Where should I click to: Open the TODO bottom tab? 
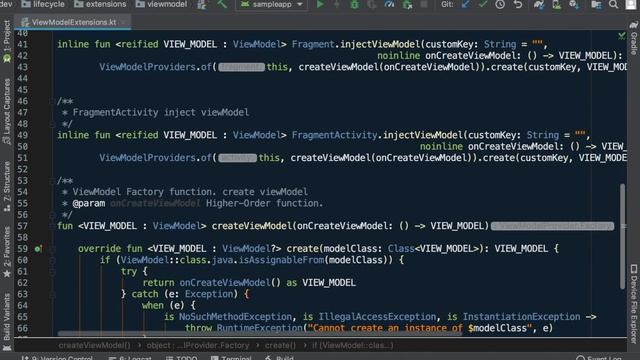click(x=182, y=358)
